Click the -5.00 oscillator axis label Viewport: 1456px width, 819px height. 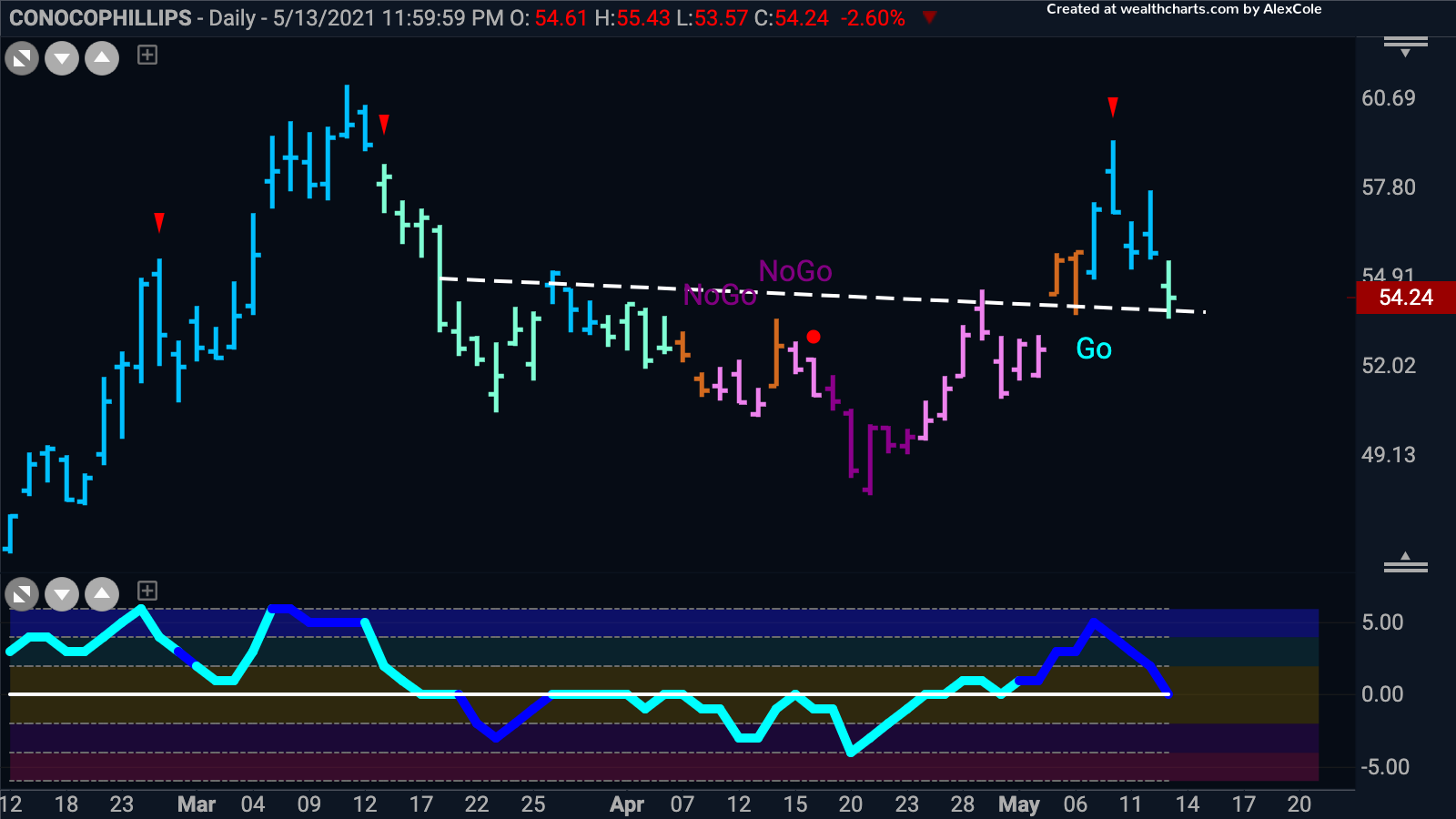[1385, 767]
